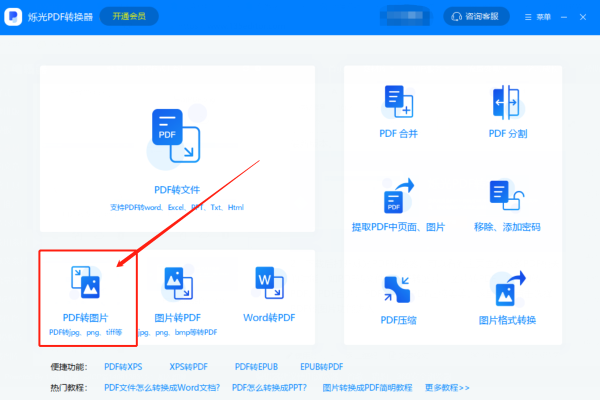Image resolution: width=600 pixels, height=400 pixels.
Task: Open the EPUB转PDF quick link
Action: coord(321,367)
